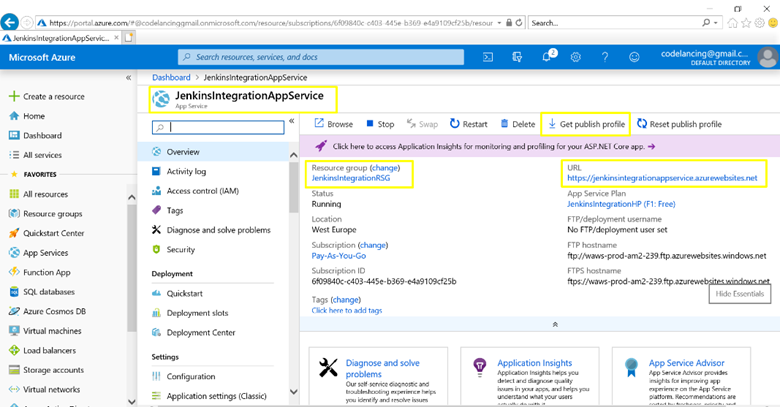Click the browser favorites star icon
This screenshot has width=780, height=407.
click(746, 23)
